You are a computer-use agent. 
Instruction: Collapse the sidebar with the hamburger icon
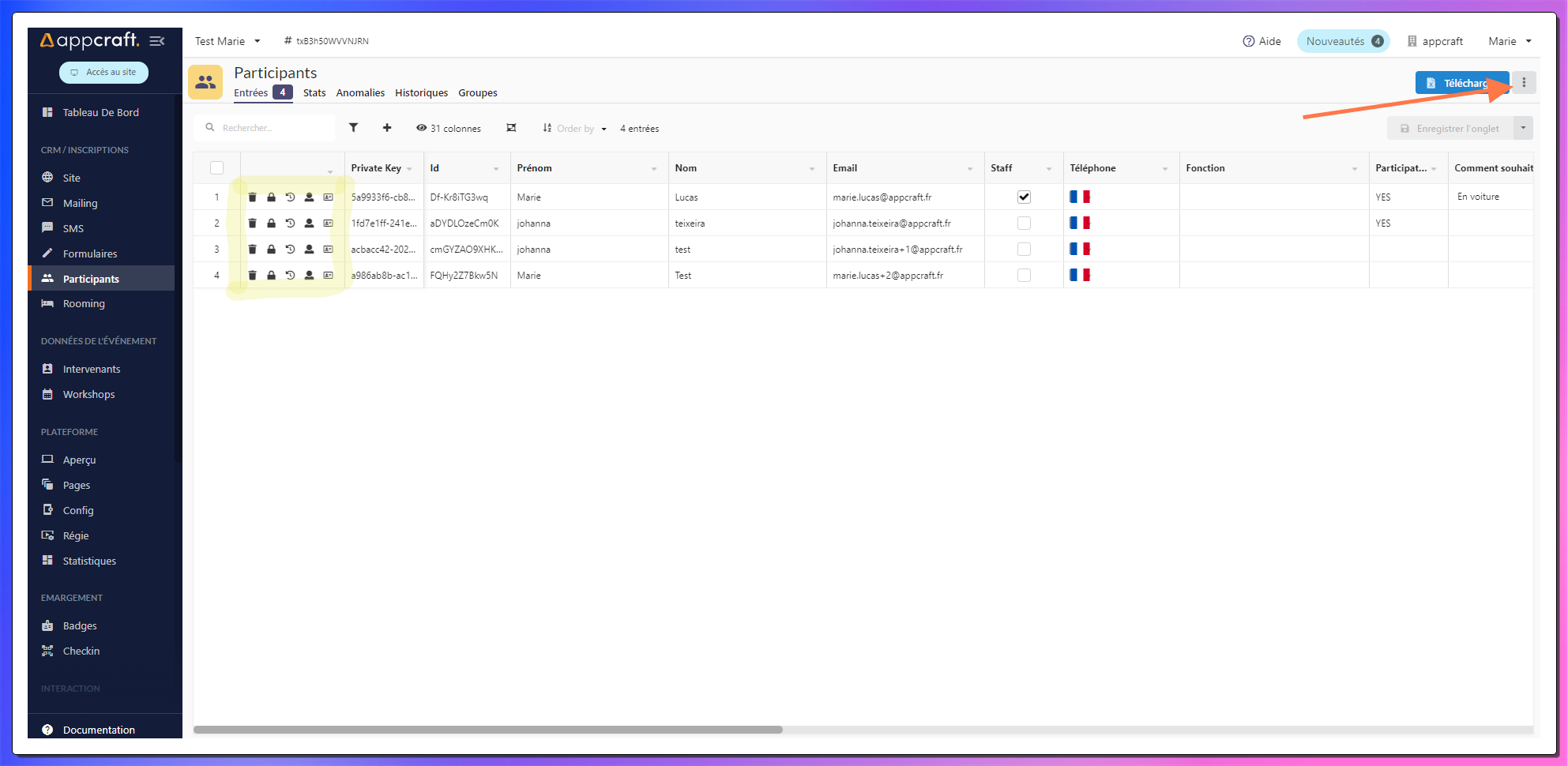pyautogui.click(x=157, y=41)
